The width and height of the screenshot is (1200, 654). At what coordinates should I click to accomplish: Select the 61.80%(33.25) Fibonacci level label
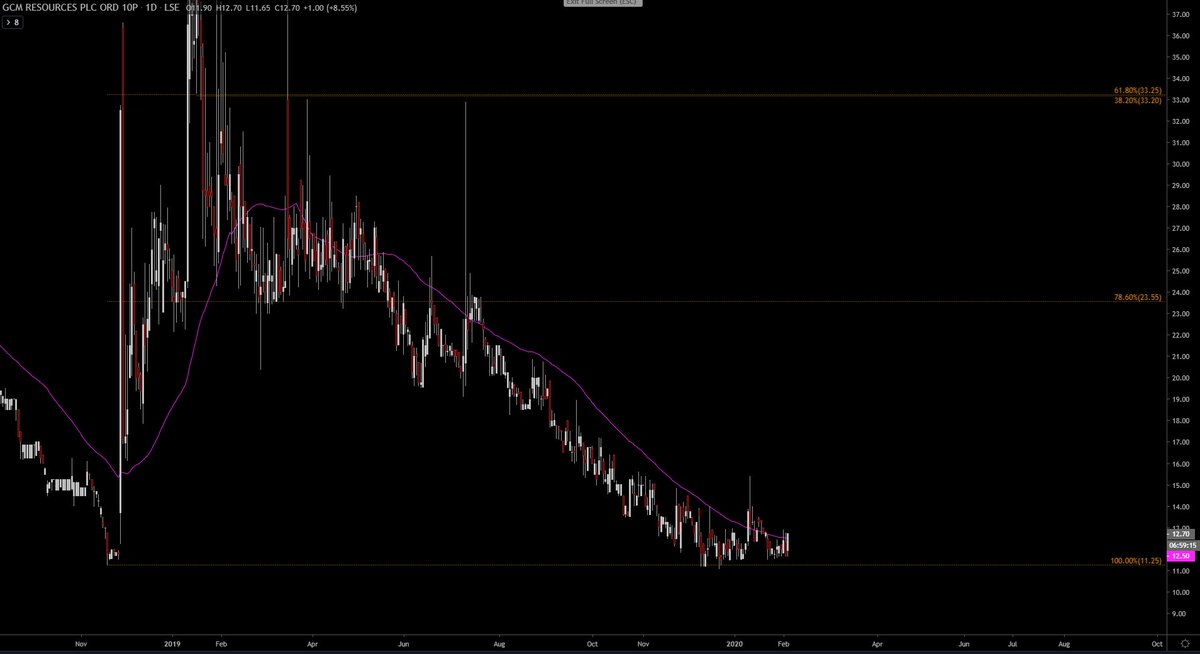[1137, 90]
